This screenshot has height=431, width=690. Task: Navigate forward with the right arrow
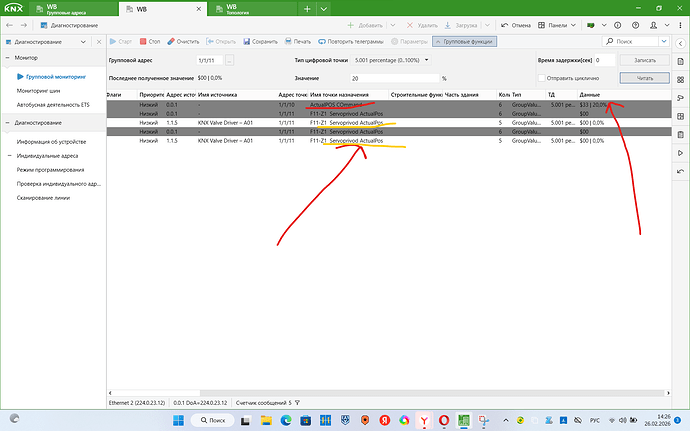[24, 26]
